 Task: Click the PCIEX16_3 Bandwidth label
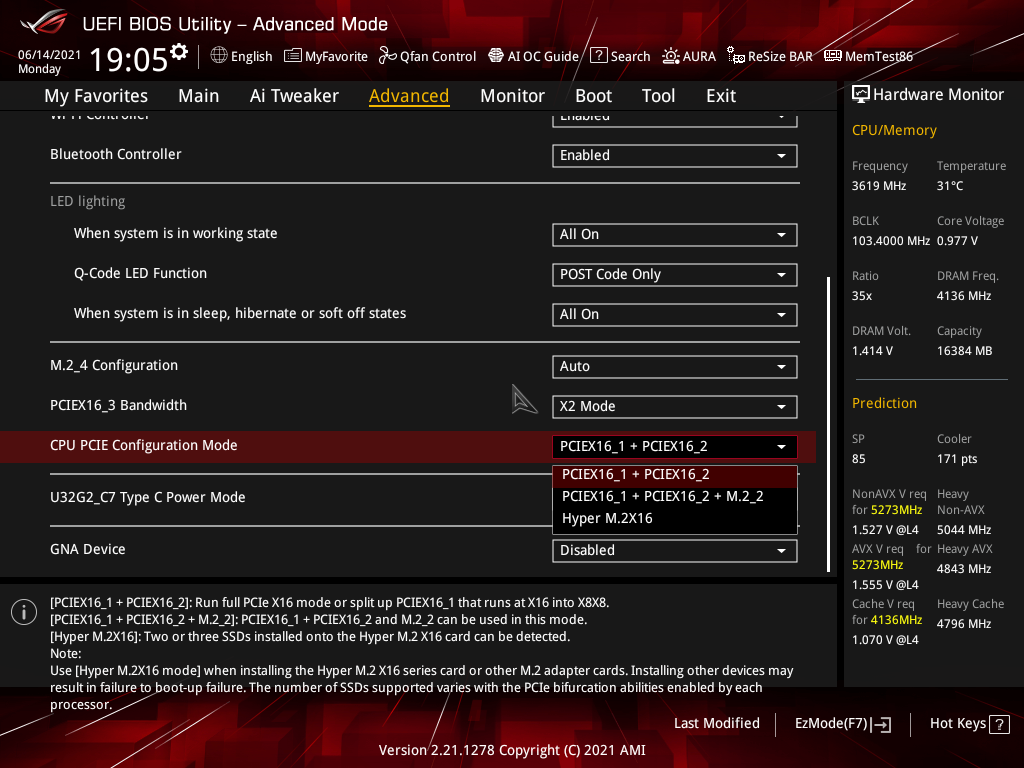(x=118, y=406)
